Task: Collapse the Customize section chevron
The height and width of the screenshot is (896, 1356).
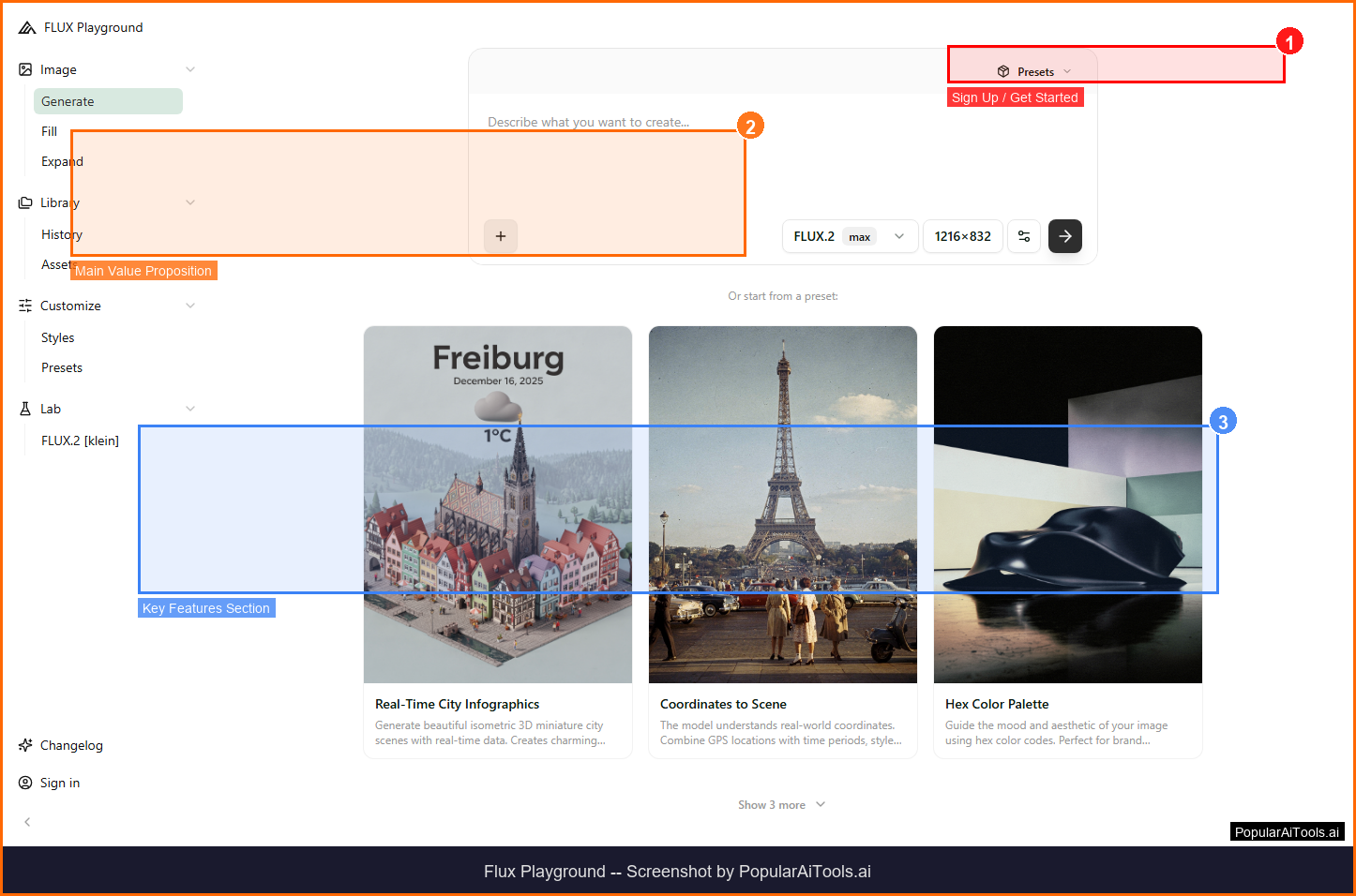Action: pos(190,306)
